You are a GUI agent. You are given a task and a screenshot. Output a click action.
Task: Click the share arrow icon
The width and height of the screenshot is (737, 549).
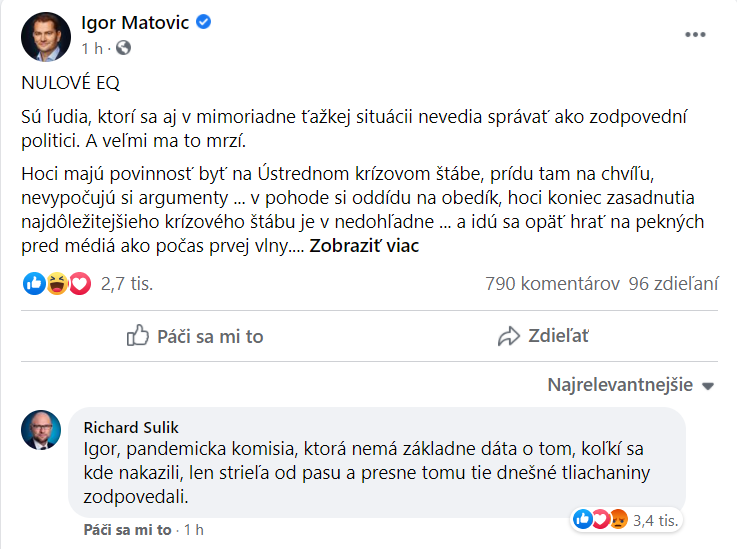[509, 336]
